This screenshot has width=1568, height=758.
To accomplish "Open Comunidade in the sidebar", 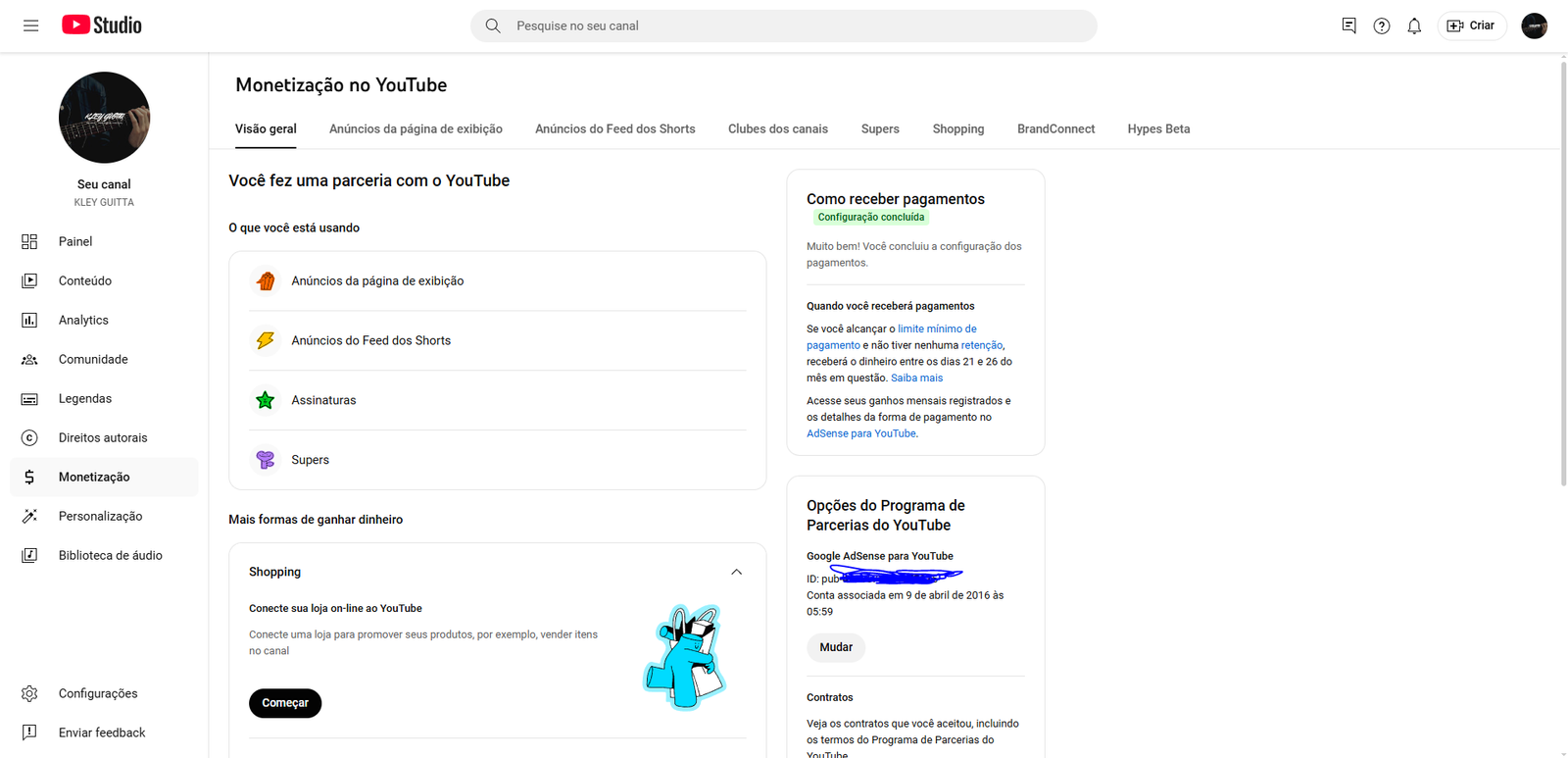I will [104, 359].
